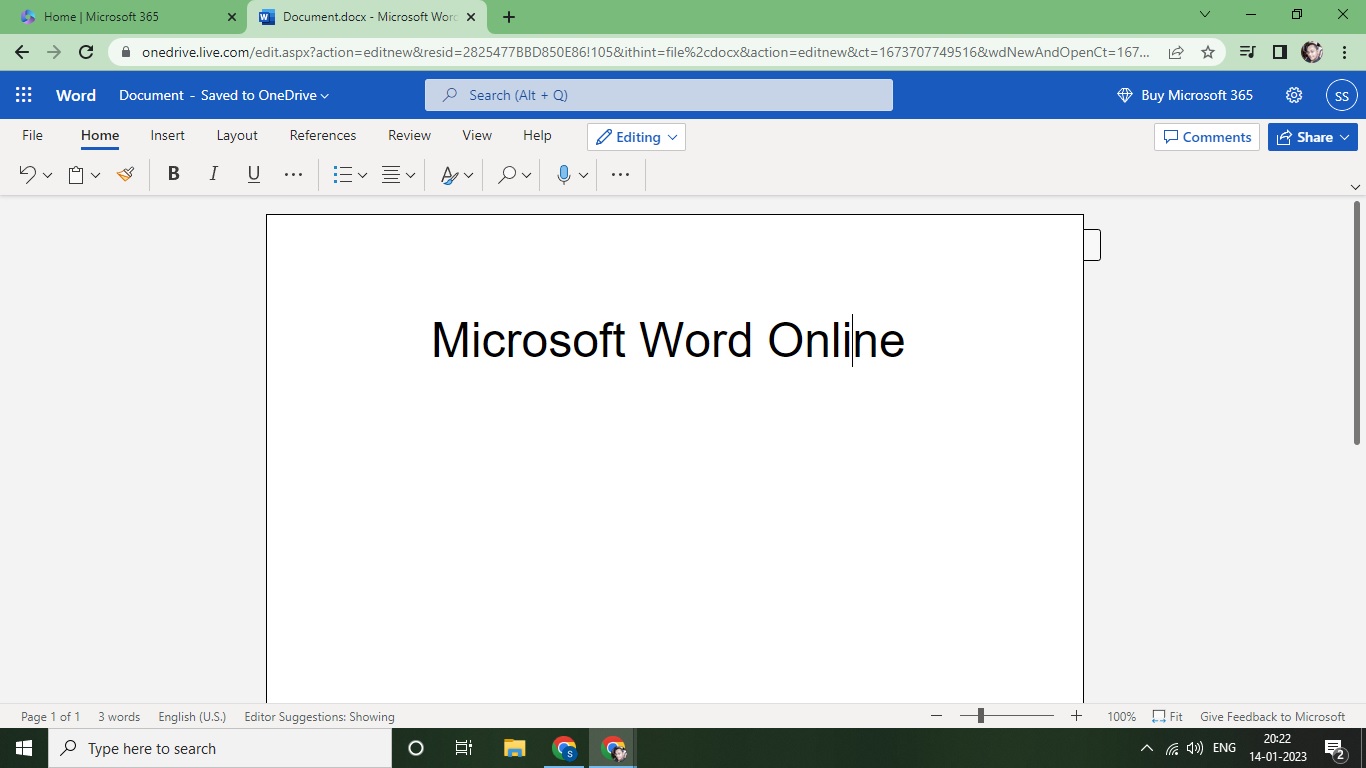Select the Format Painter brush icon
This screenshot has width=1366, height=768.
click(125, 175)
